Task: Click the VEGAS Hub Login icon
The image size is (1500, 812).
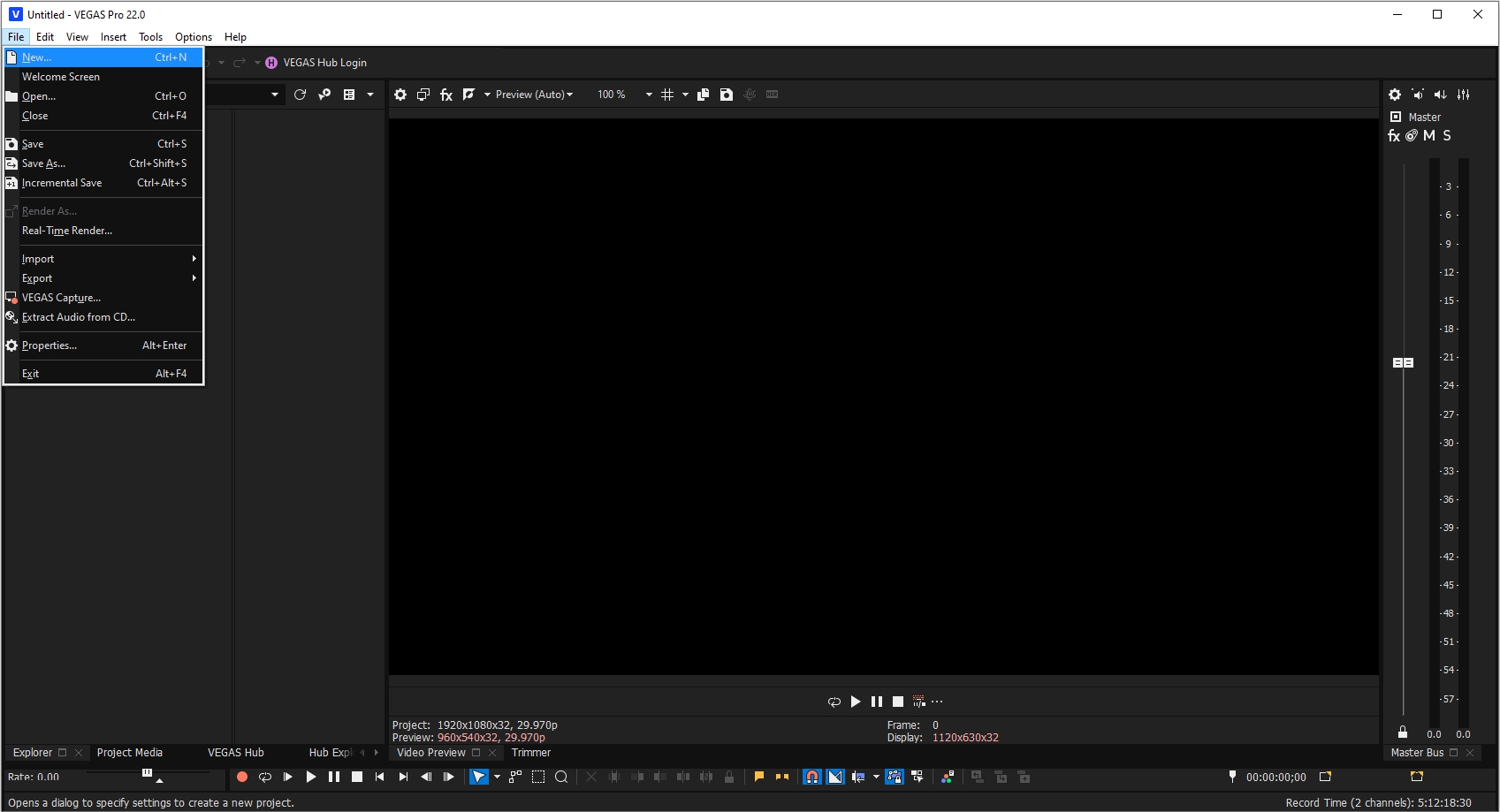Action: click(x=271, y=63)
